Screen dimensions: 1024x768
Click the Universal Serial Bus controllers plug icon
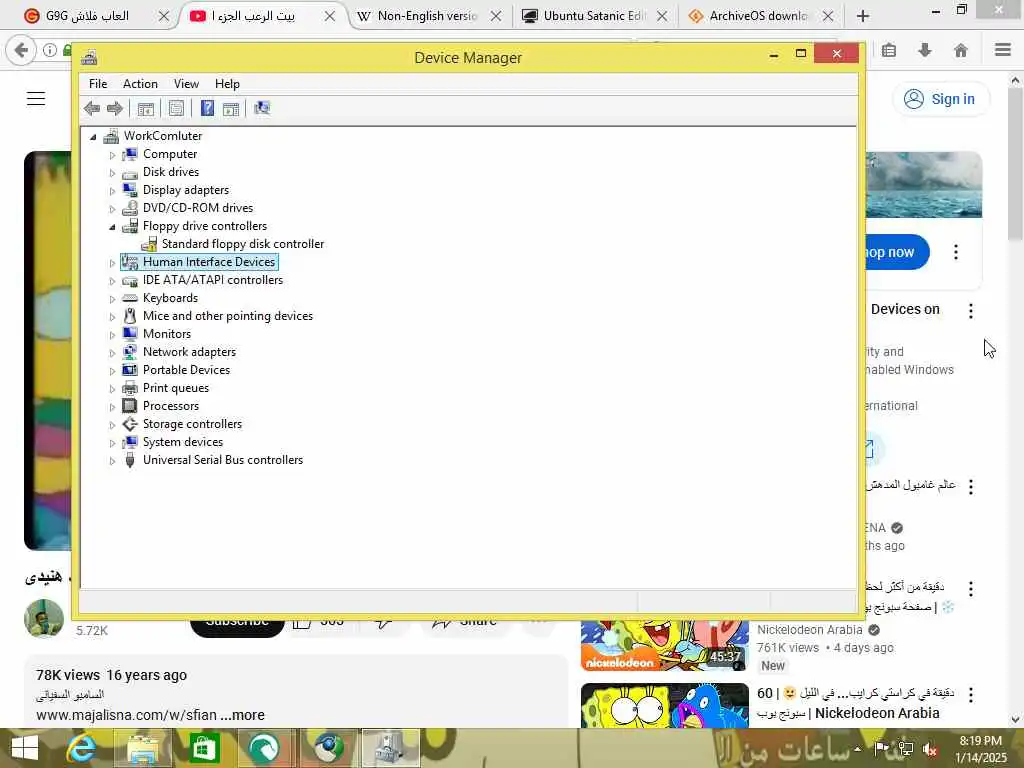point(130,460)
